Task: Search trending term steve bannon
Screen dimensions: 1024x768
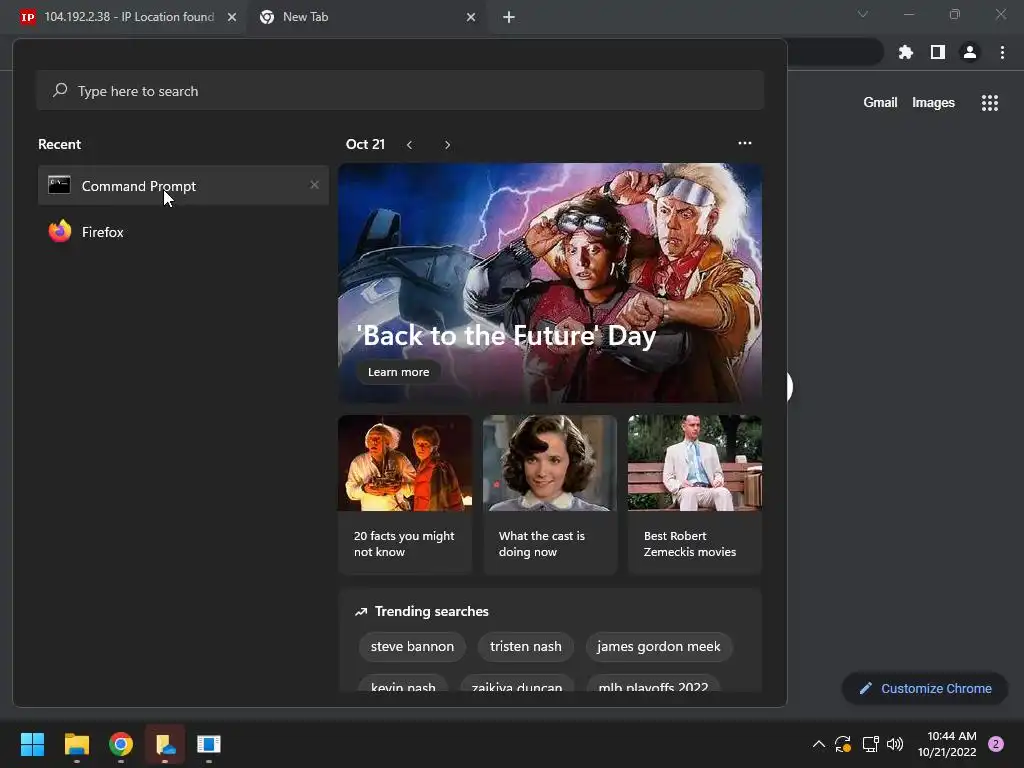Action: [412, 647]
